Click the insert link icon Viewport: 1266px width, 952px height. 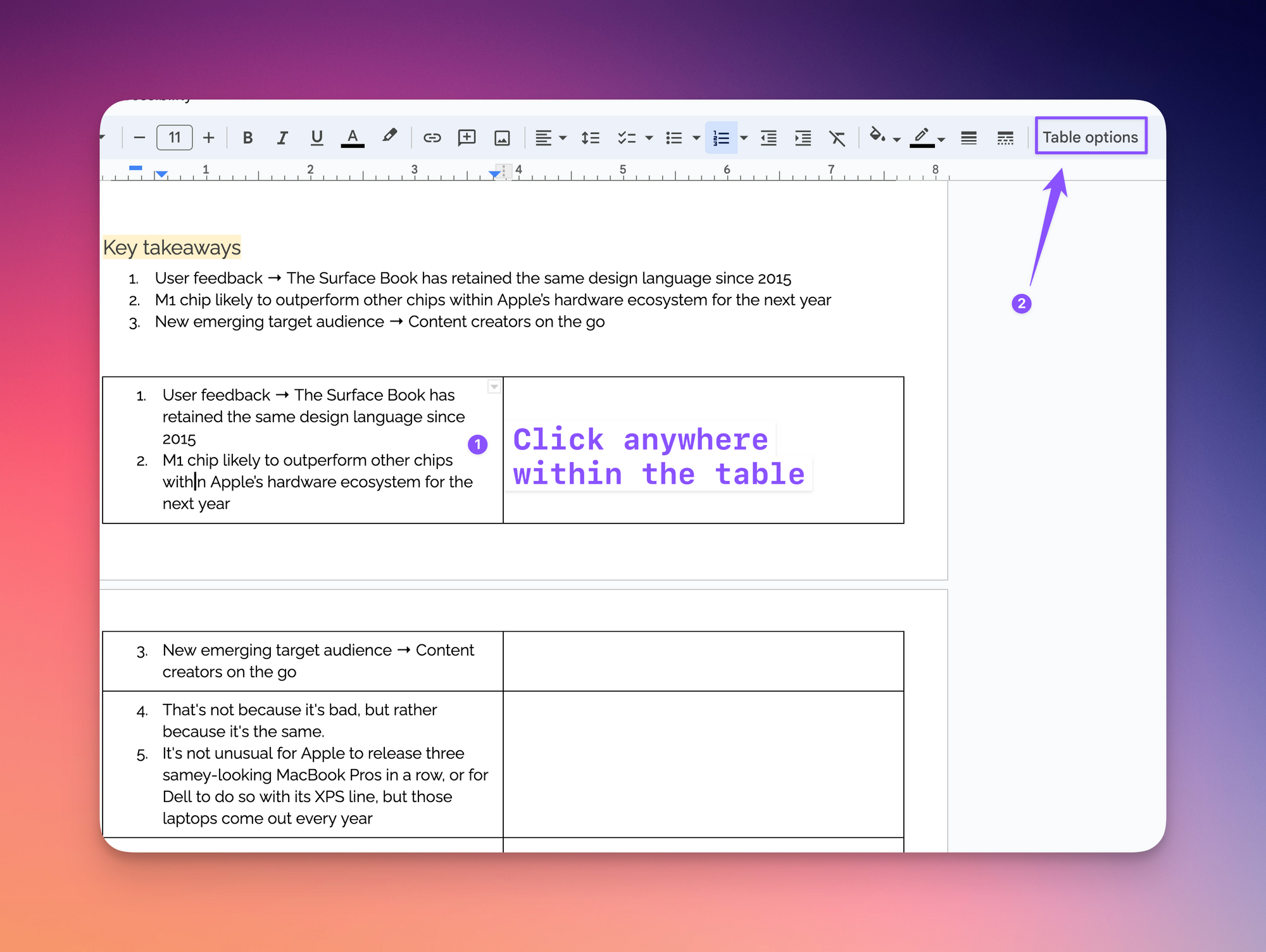[x=432, y=137]
